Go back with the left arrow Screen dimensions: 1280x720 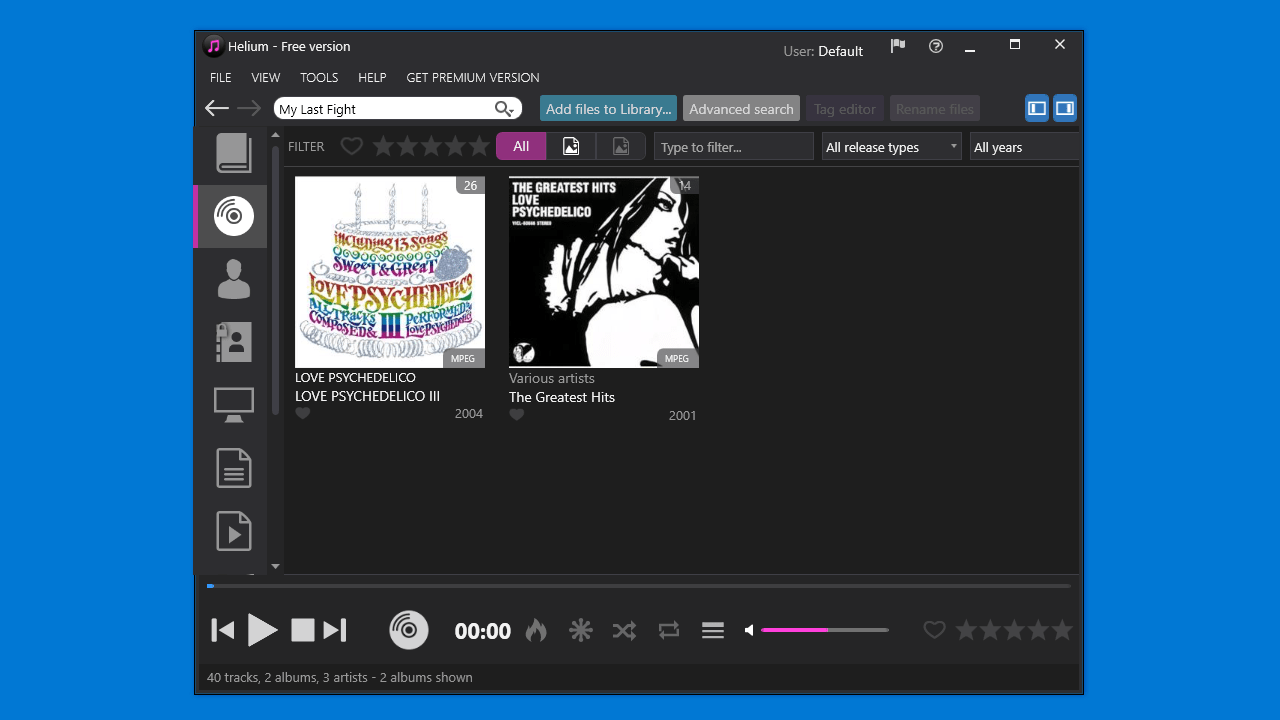(x=217, y=108)
